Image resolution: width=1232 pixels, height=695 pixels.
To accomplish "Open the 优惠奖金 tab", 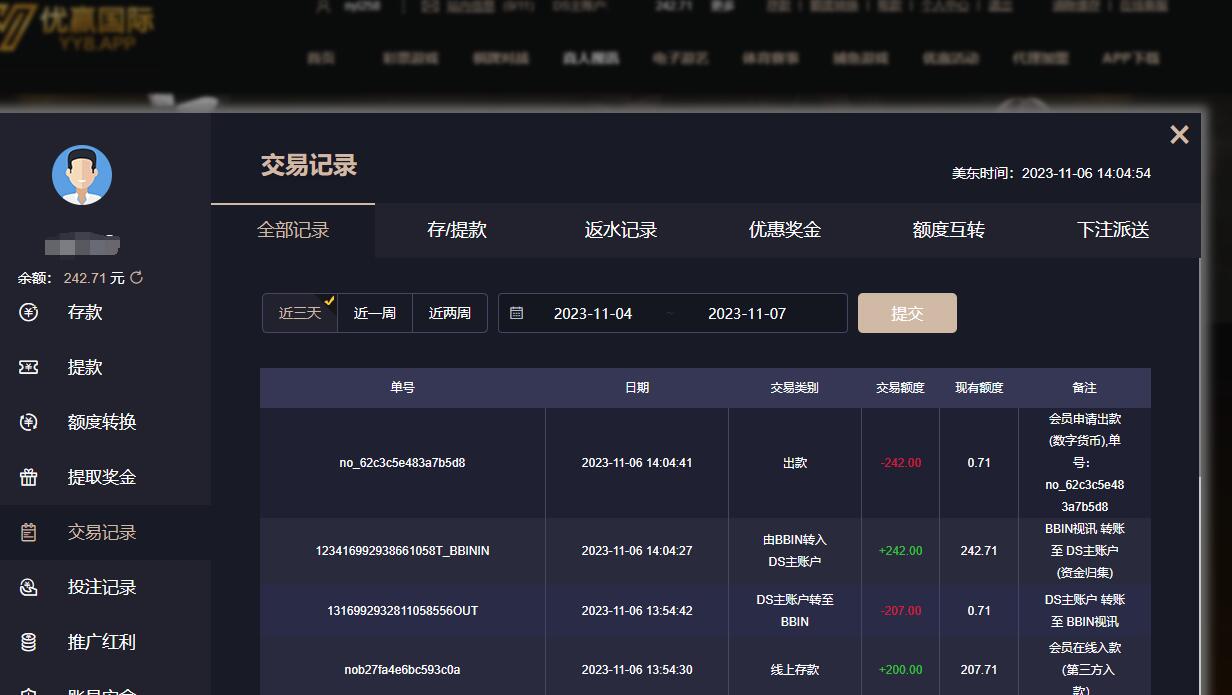I will 785,230.
